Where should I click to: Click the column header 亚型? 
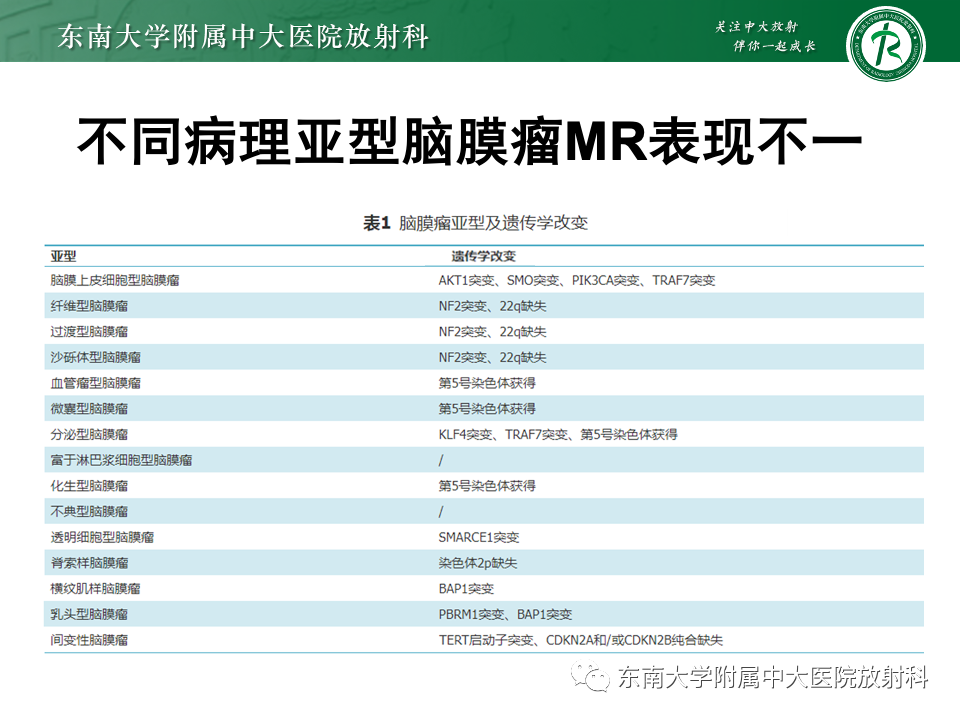point(63,257)
